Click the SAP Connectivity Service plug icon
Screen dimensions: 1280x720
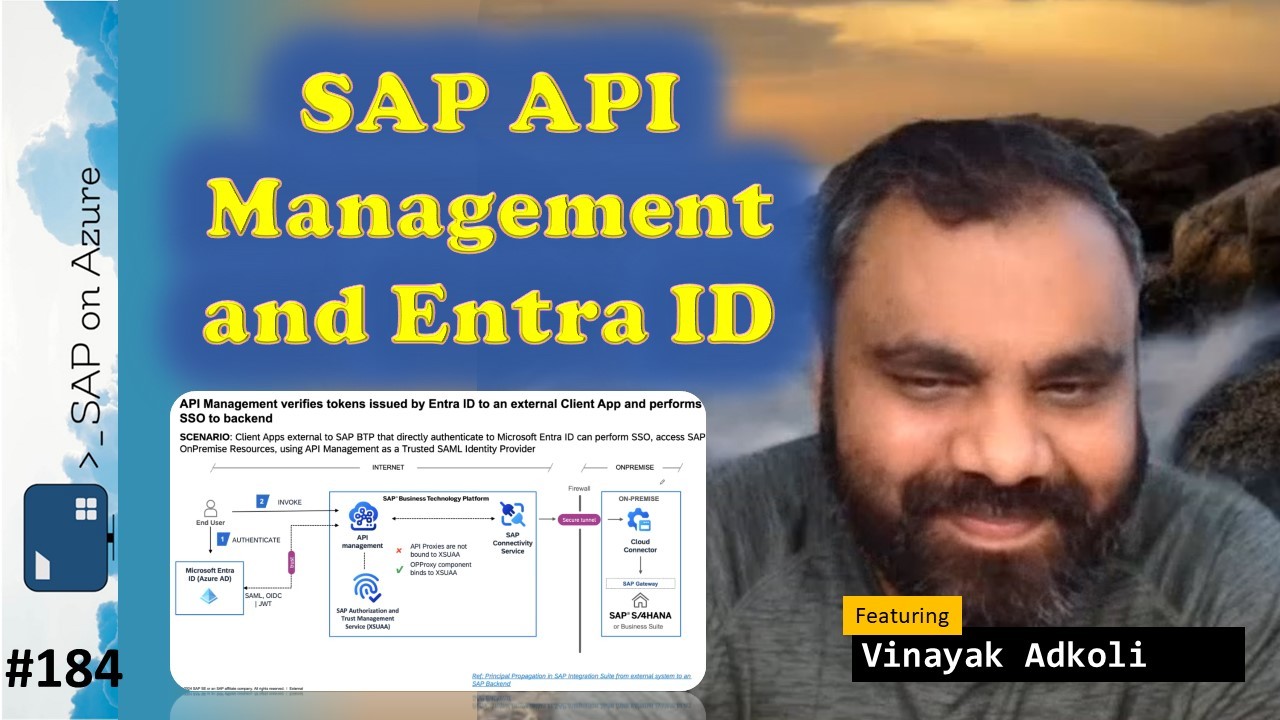[512, 515]
